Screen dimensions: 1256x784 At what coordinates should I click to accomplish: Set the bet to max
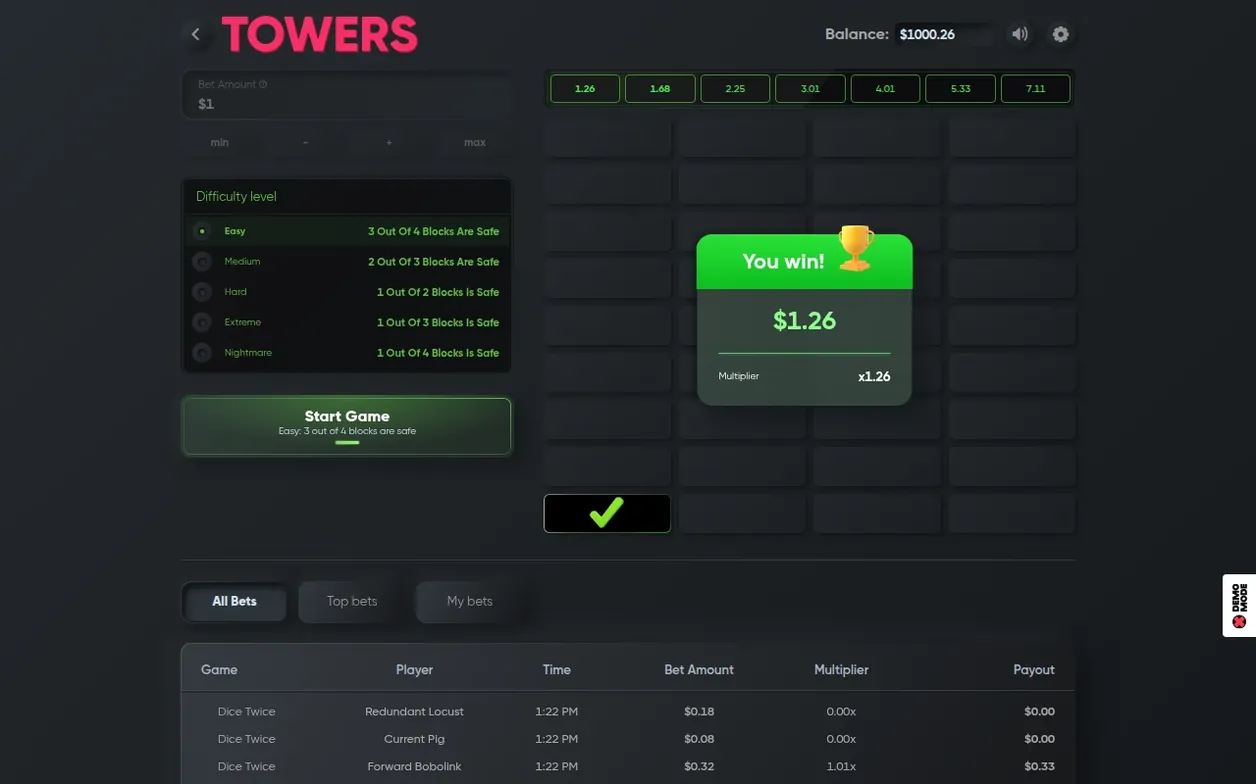coord(475,143)
